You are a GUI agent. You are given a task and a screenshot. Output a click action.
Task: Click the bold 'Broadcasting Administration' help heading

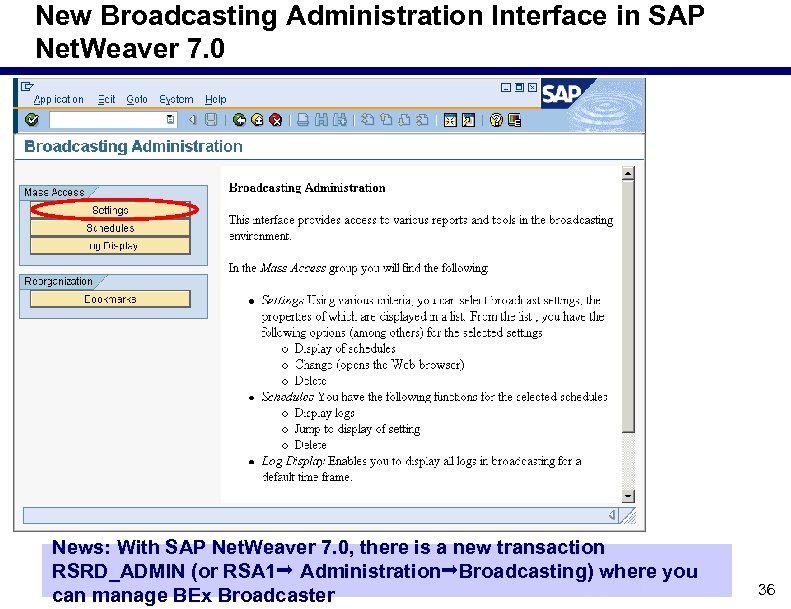[307, 188]
